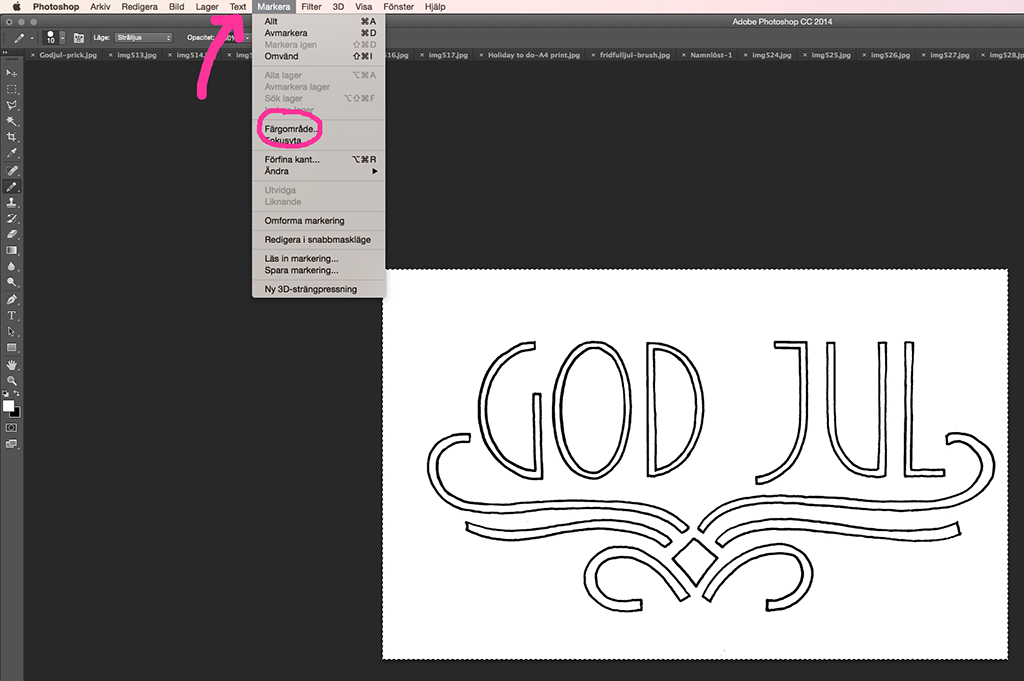This screenshot has width=1024, height=681.
Task: Open the brush panel toggle icon
Action: [79, 38]
